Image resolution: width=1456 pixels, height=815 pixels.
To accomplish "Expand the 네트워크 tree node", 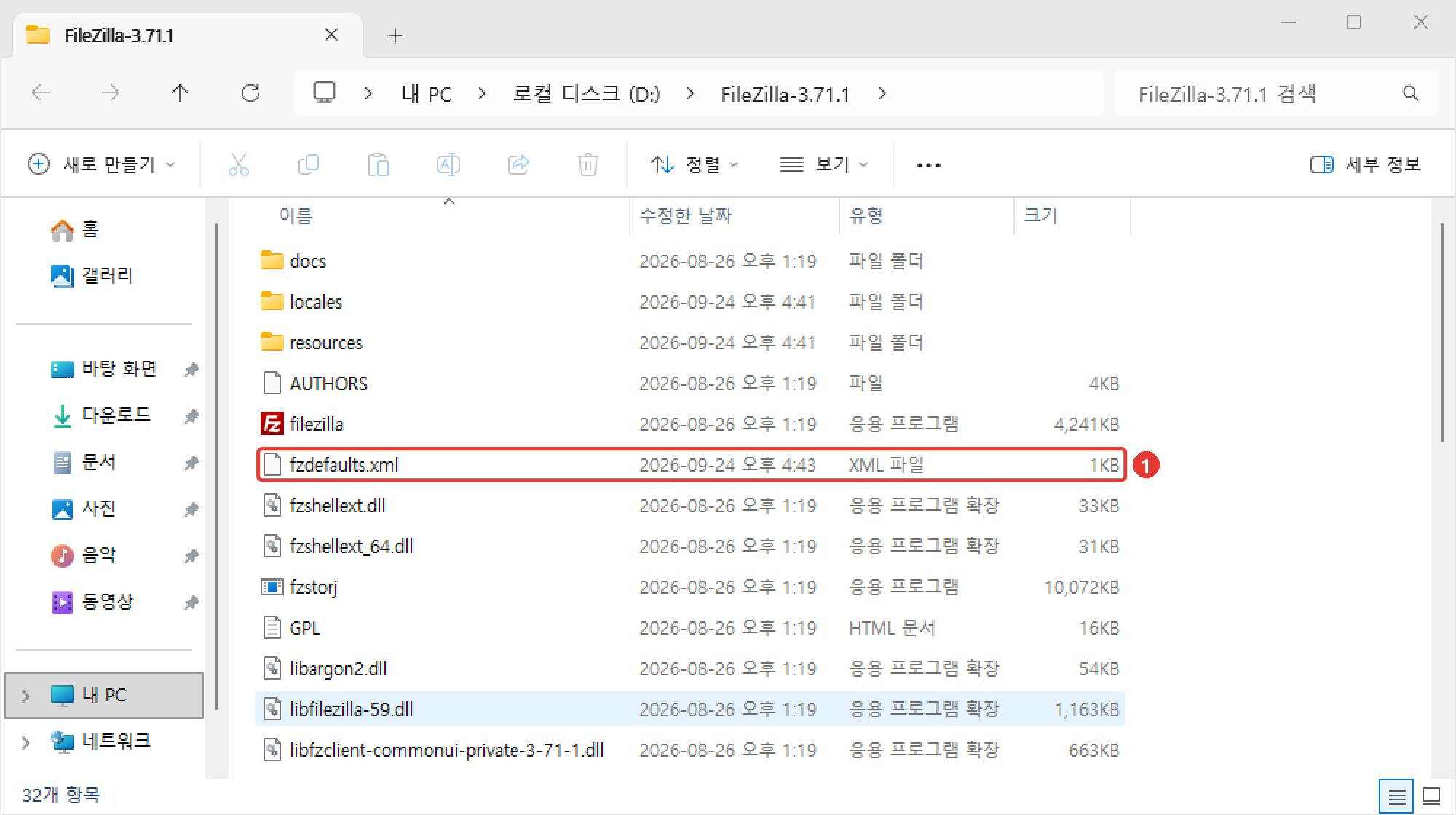I will click(x=25, y=742).
